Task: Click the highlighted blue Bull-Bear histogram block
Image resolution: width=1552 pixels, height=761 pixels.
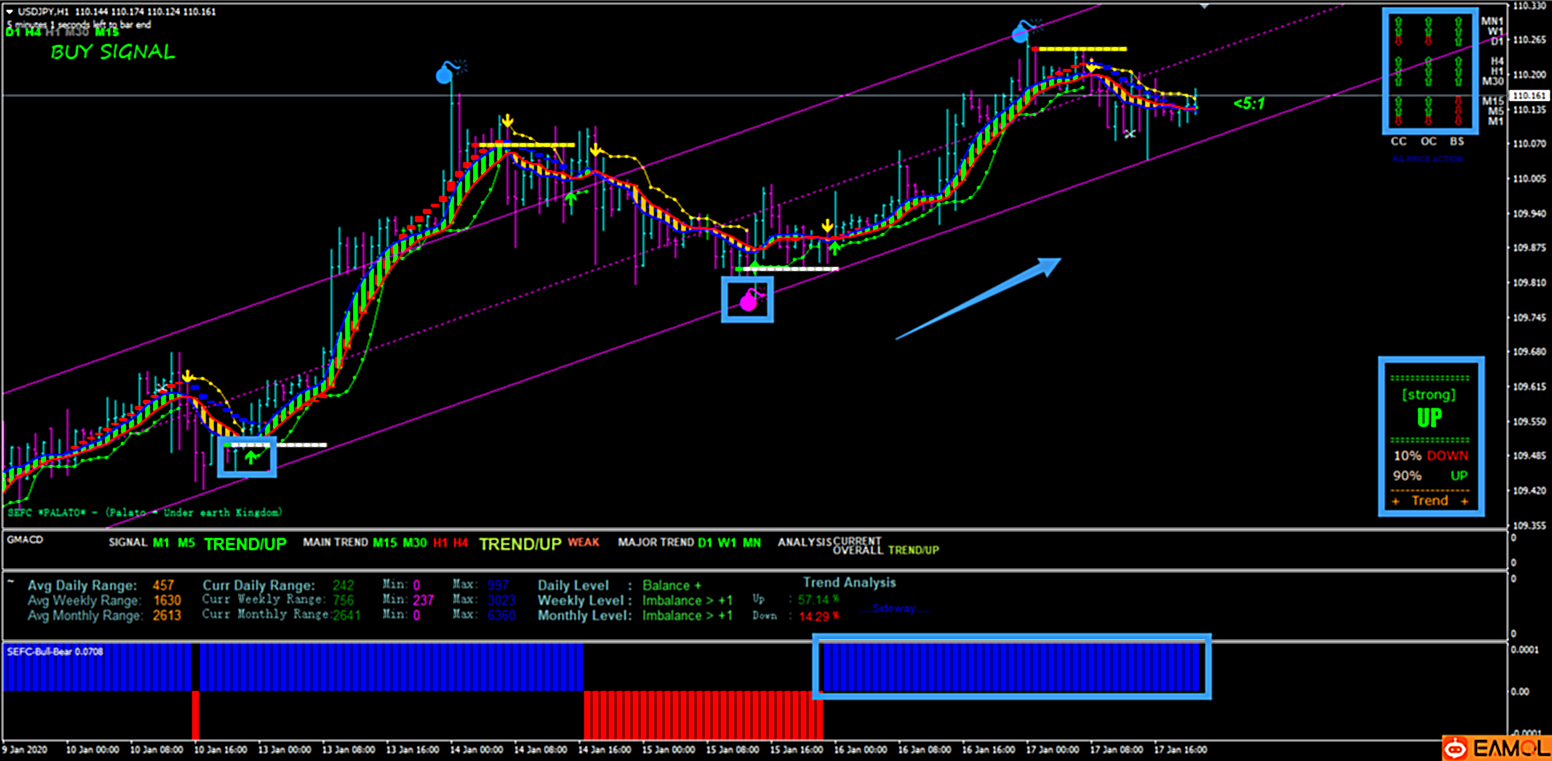Action: pos(1011,667)
